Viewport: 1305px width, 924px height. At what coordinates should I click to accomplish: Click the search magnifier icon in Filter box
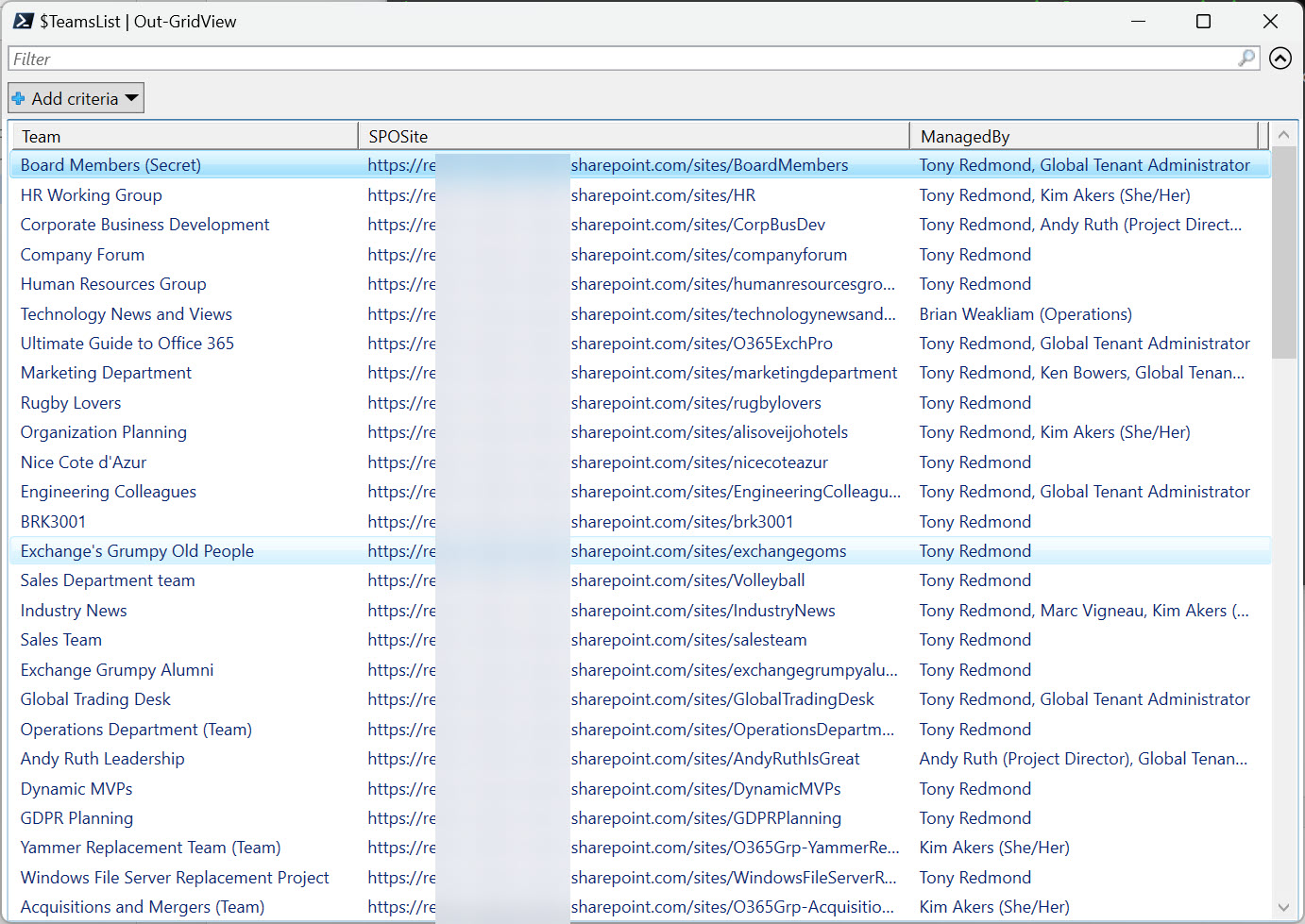[1246, 59]
